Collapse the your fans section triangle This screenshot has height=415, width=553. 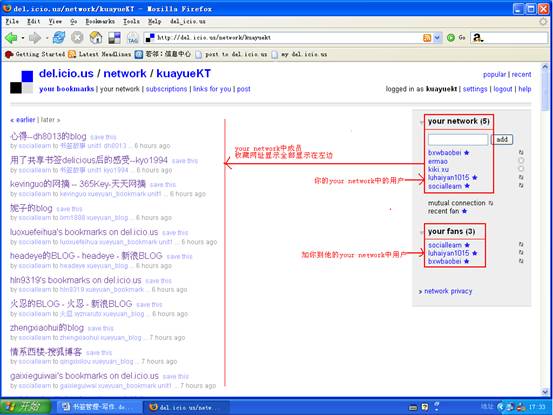click(421, 232)
